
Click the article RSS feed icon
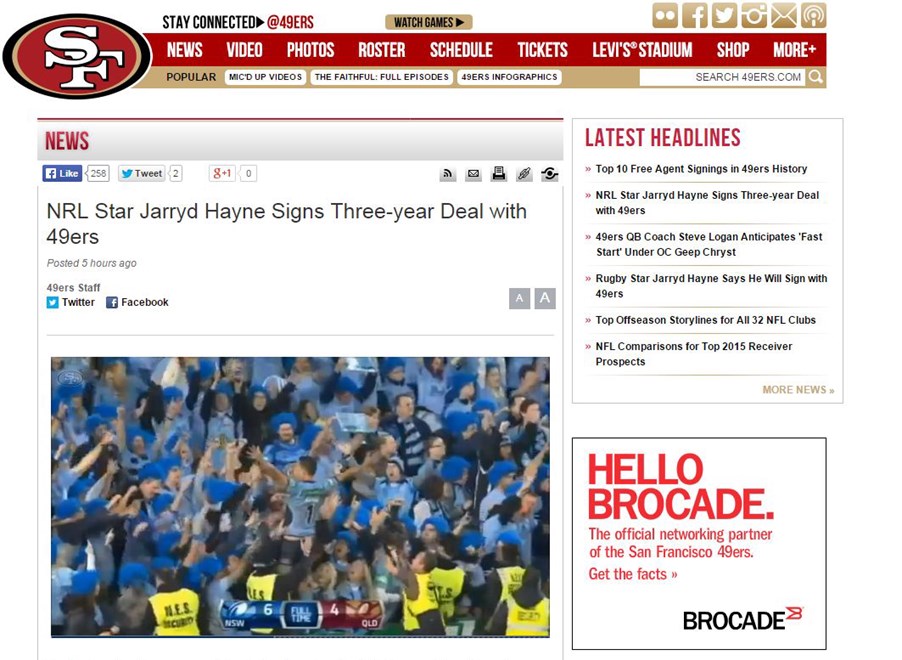coord(448,174)
